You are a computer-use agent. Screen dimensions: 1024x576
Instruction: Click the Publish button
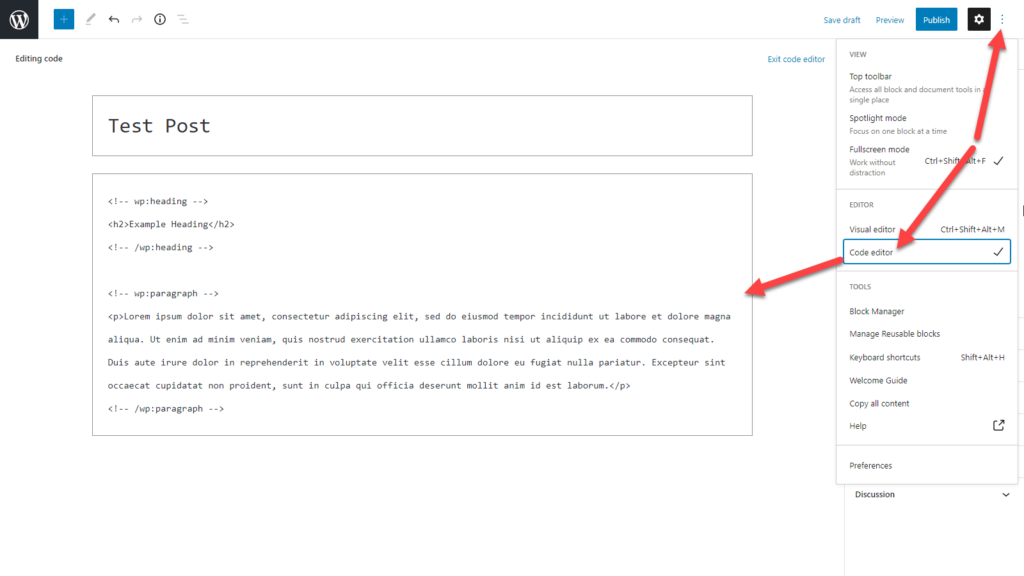(x=936, y=19)
